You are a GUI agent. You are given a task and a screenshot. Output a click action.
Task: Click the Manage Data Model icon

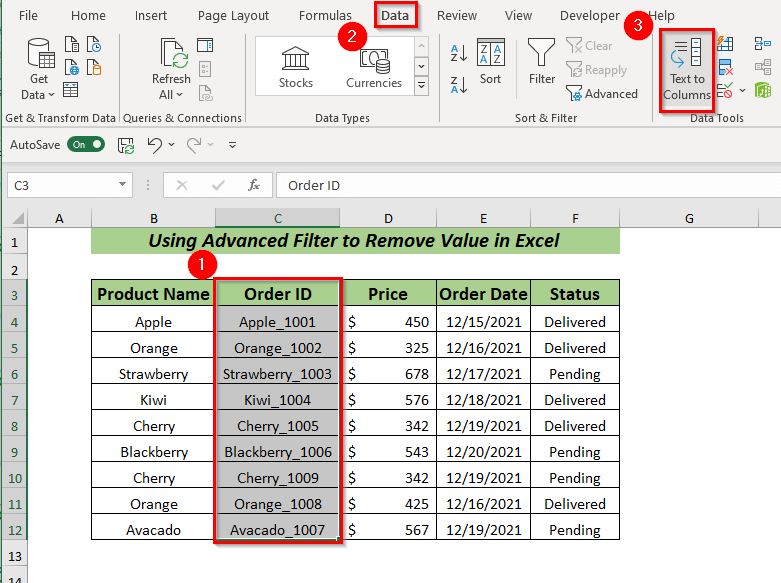click(763, 91)
